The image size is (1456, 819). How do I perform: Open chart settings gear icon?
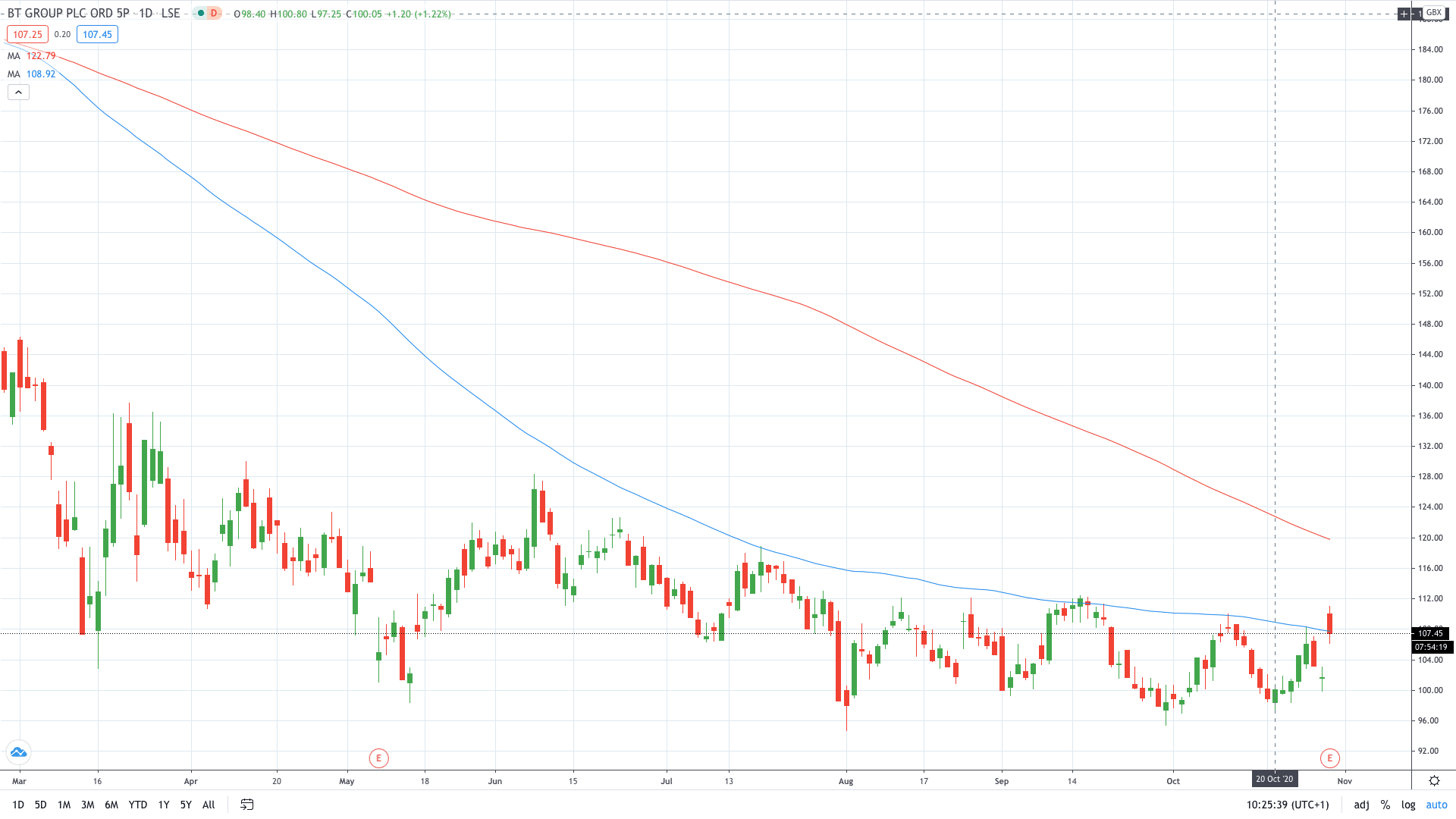click(1434, 780)
